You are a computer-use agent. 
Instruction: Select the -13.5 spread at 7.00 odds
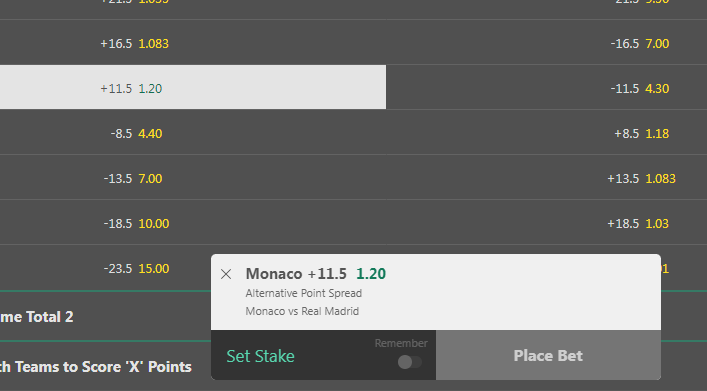point(193,177)
